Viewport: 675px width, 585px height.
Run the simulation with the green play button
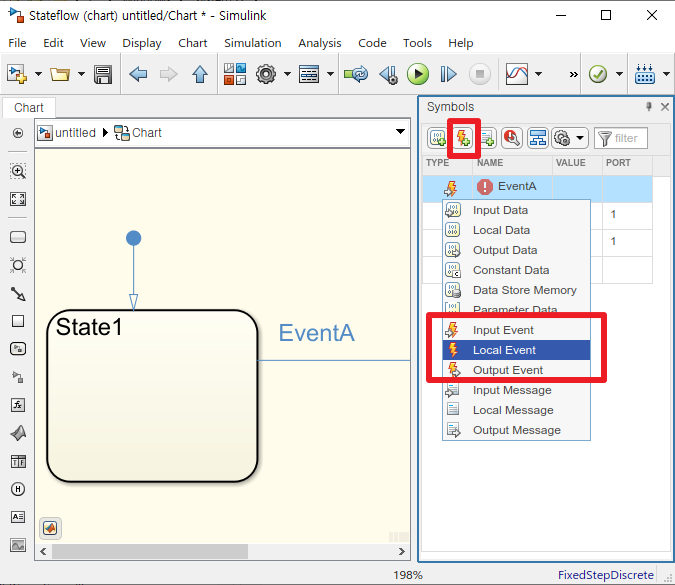click(418, 74)
